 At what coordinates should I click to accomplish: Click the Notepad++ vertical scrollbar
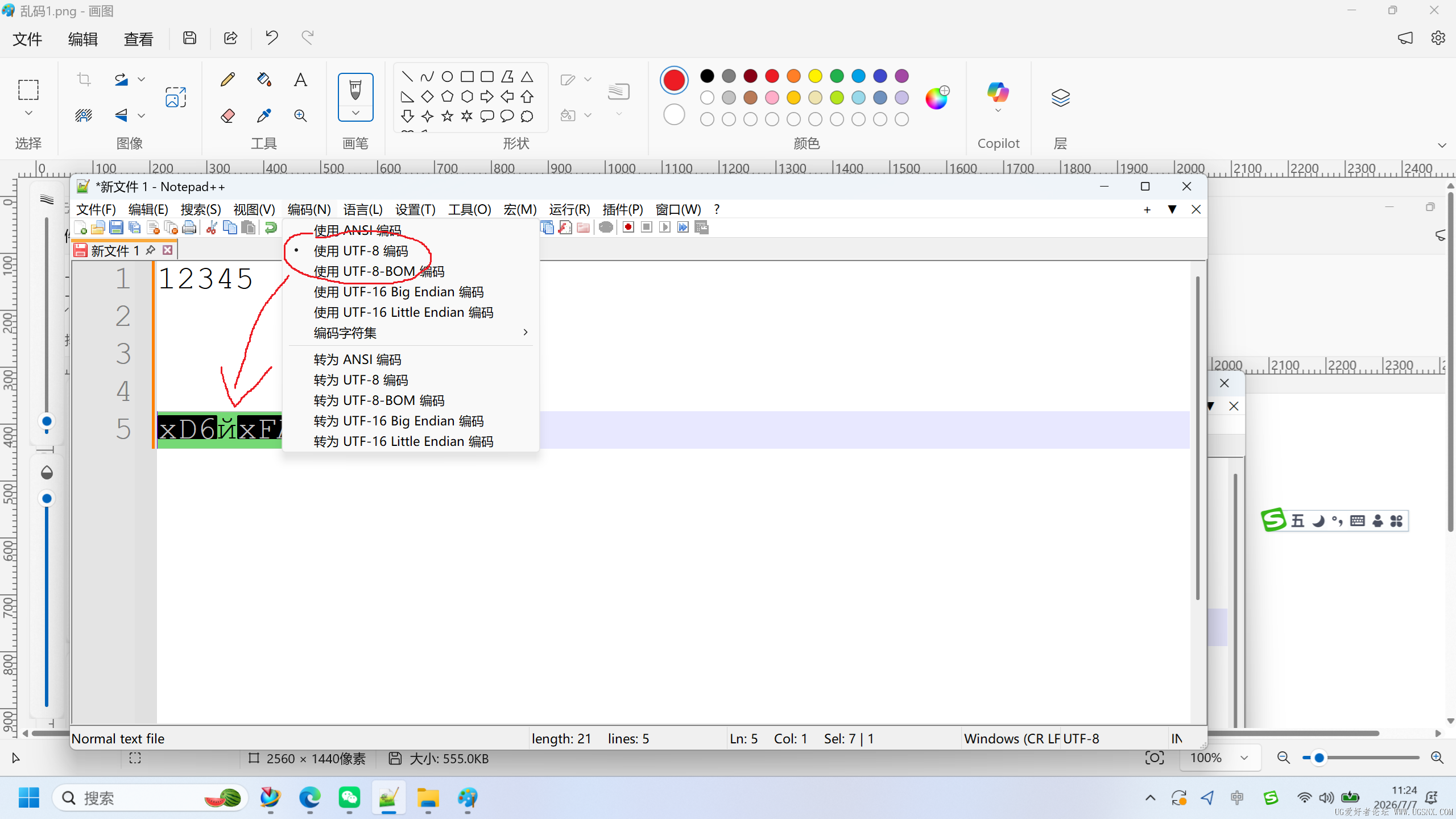tap(1197, 438)
